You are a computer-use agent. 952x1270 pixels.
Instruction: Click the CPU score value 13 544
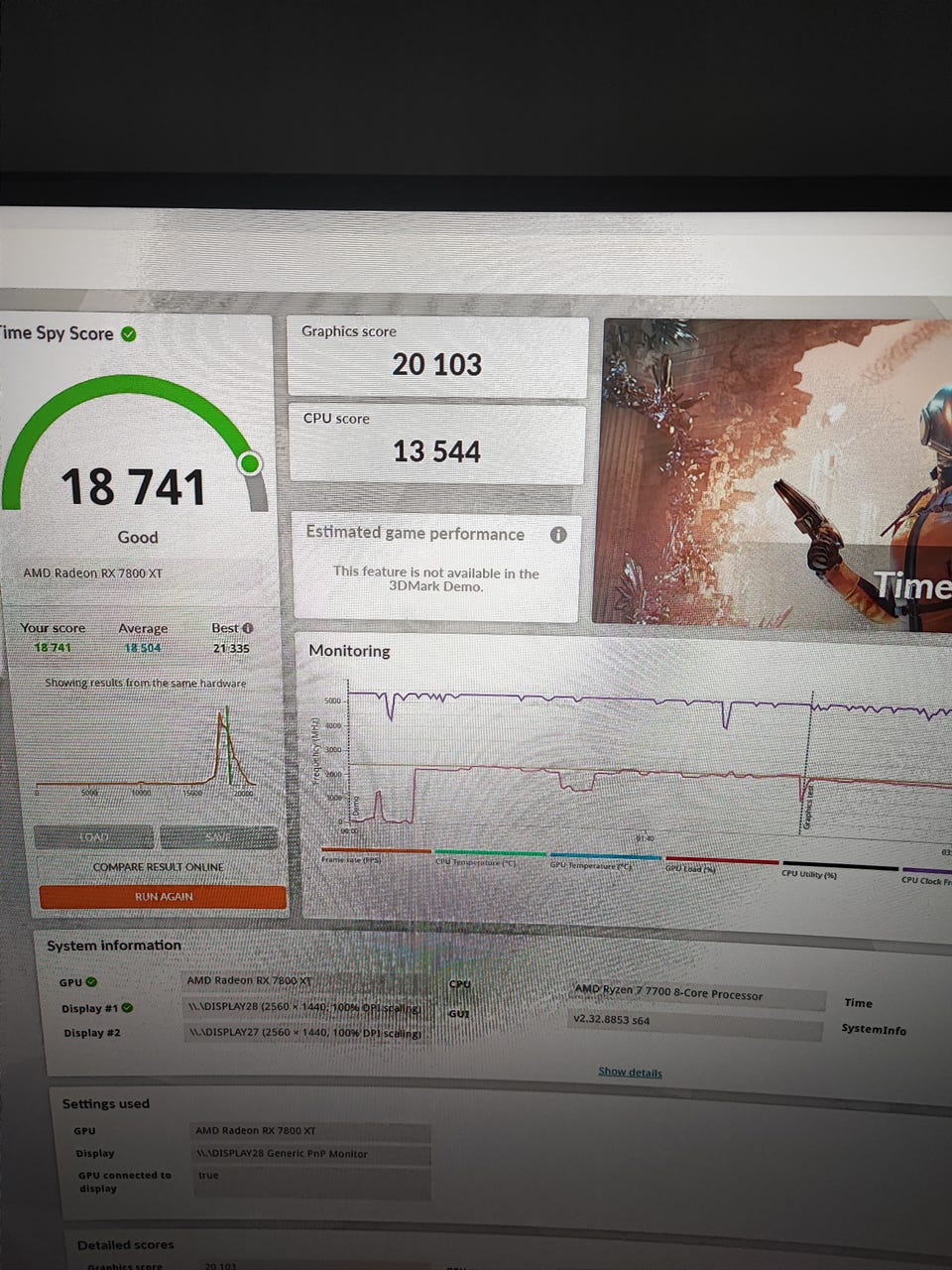(x=436, y=452)
